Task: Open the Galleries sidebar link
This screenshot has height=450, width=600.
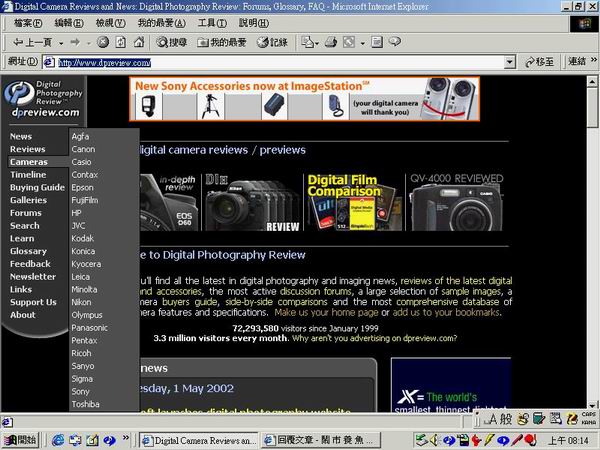Action: 28,200
